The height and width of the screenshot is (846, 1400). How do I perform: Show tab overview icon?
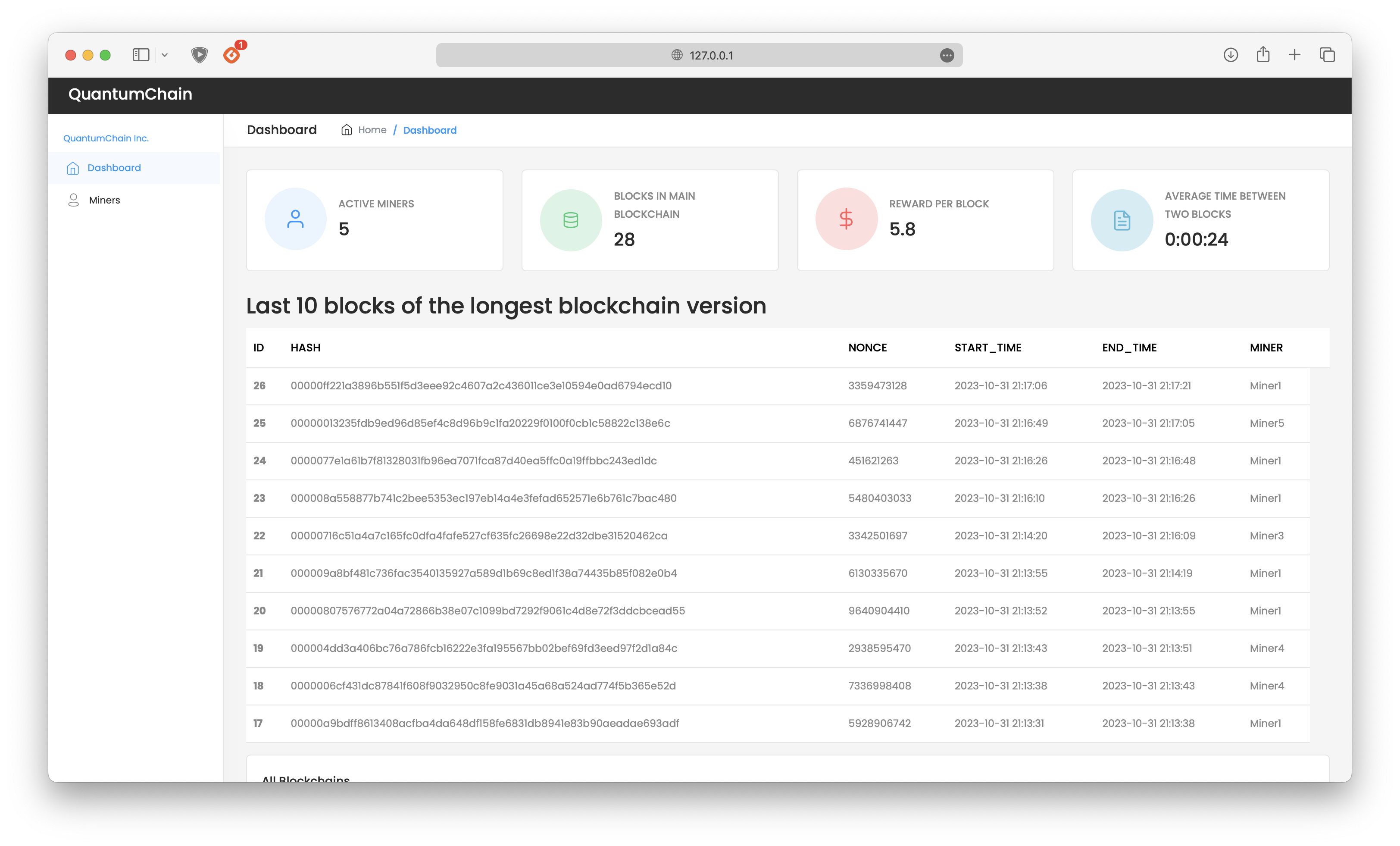pos(1327,55)
